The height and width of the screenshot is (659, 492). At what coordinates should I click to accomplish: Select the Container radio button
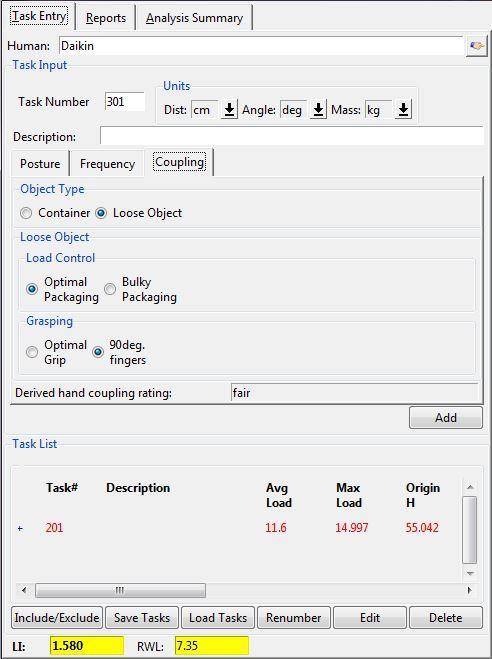[26, 213]
